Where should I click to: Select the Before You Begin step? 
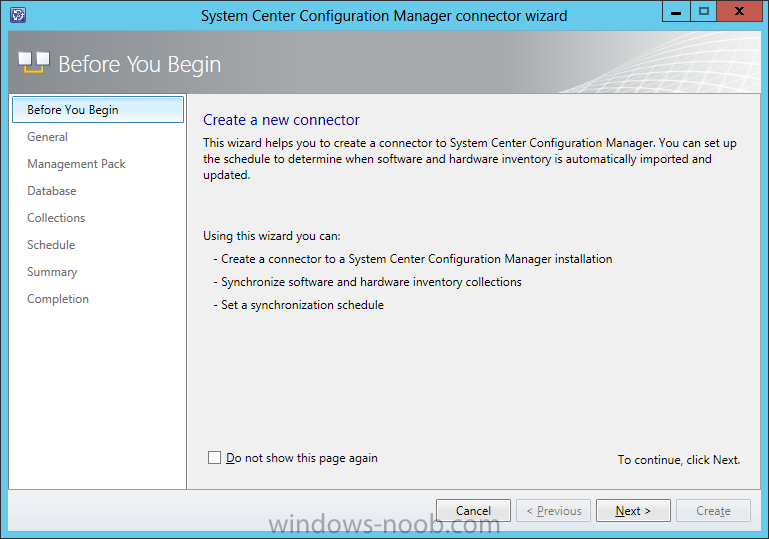(x=98, y=109)
